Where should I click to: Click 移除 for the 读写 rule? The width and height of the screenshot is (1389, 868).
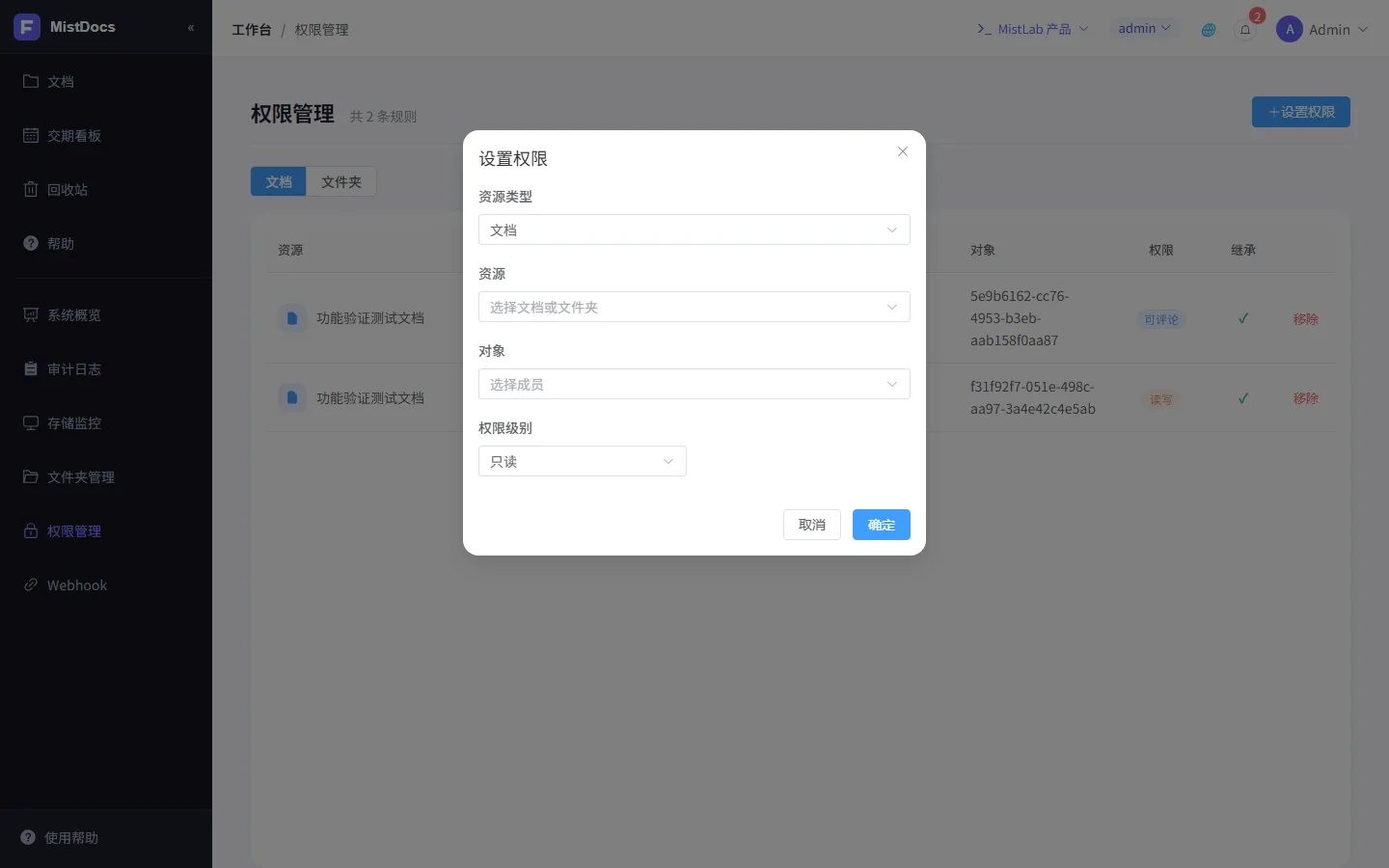(1306, 398)
